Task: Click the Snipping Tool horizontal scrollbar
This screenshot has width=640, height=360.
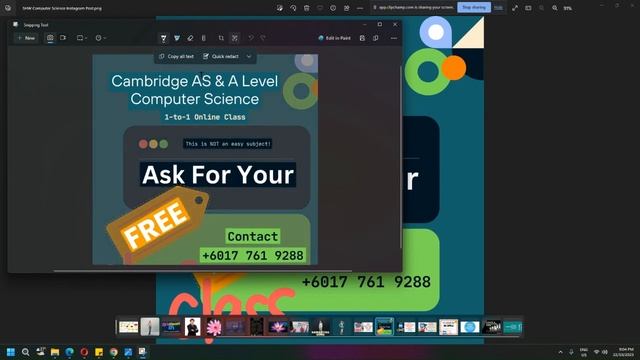Action: [x=202, y=270]
